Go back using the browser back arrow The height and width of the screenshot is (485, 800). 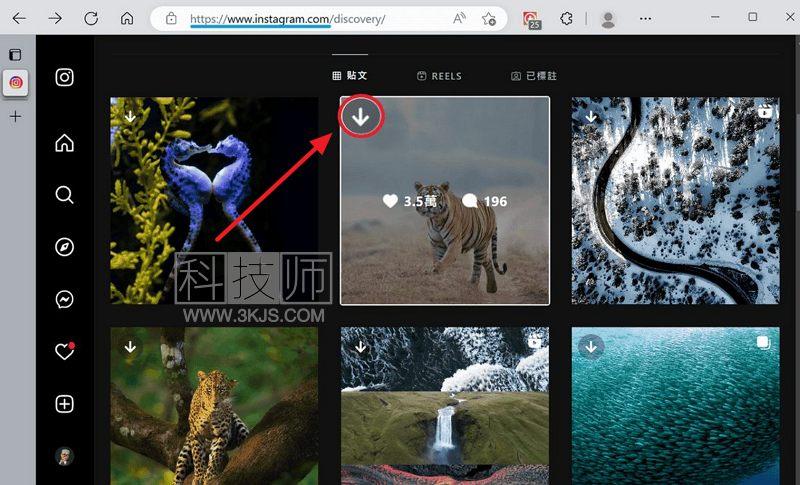click(x=19, y=19)
